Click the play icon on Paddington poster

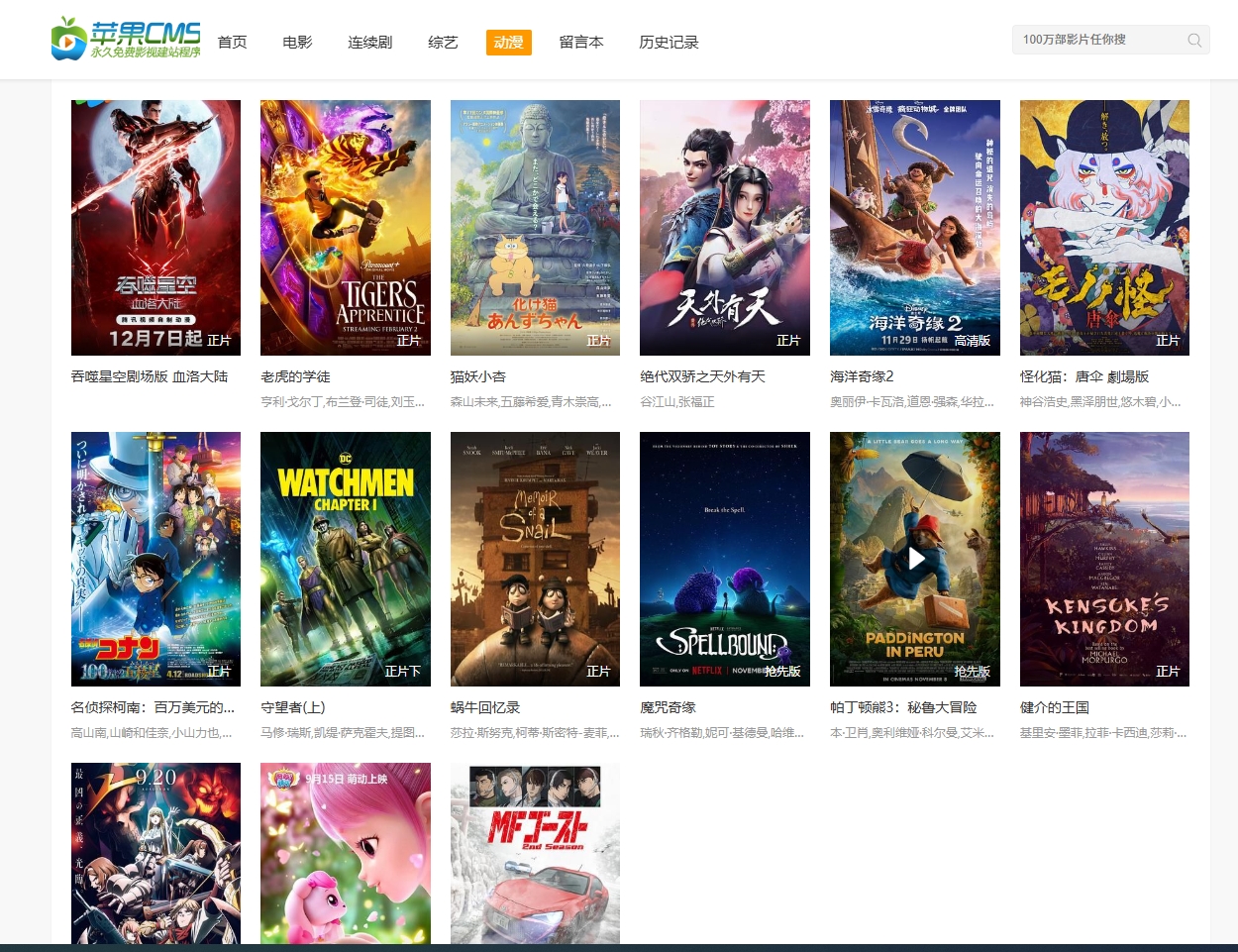(915, 559)
